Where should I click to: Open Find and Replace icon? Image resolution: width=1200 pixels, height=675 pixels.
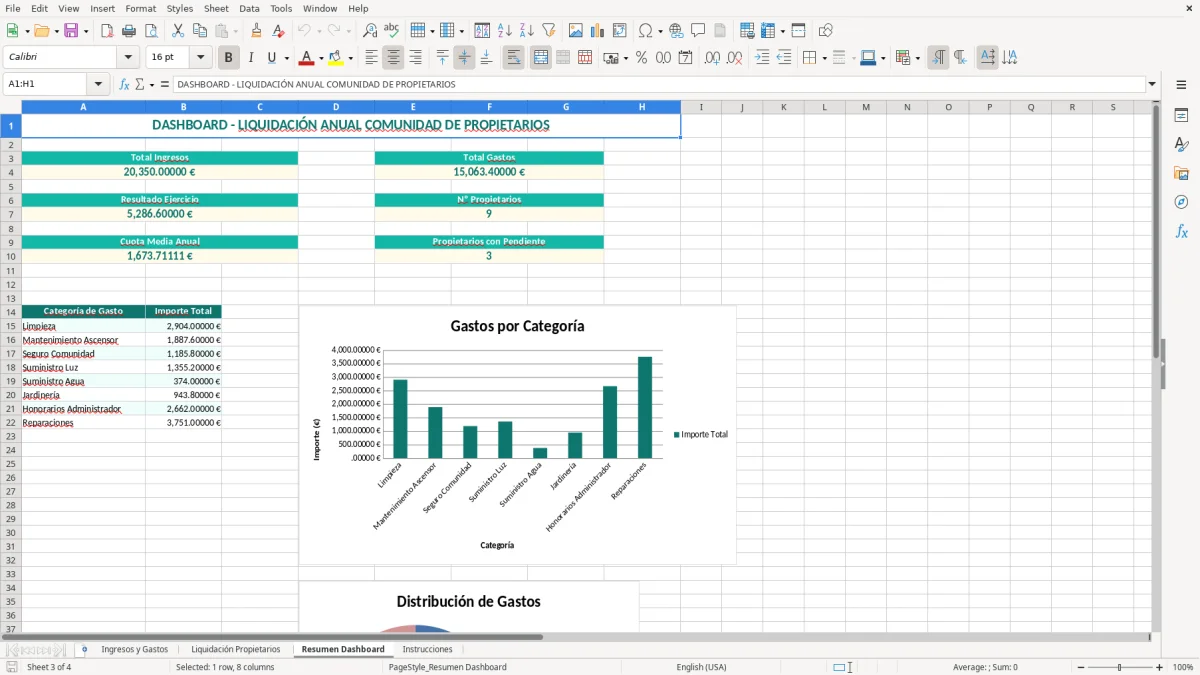point(370,31)
